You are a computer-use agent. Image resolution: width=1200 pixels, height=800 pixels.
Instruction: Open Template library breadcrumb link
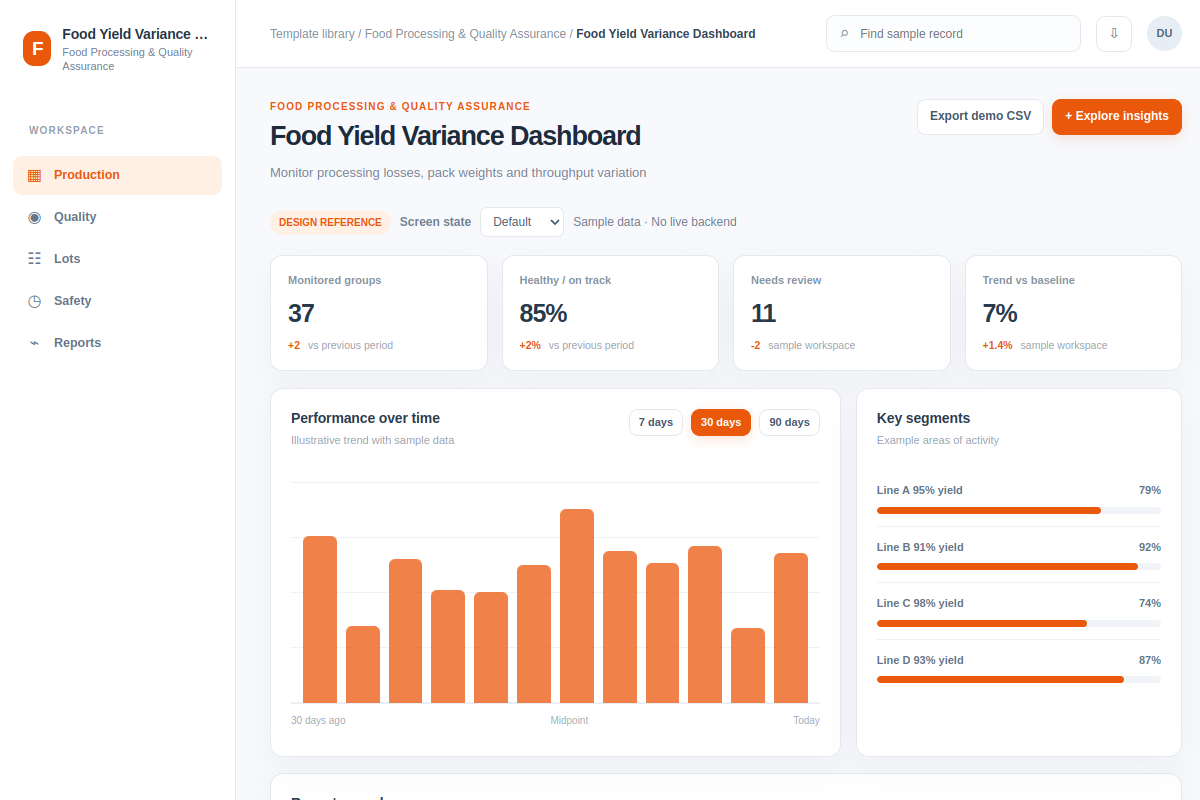coord(312,34)
